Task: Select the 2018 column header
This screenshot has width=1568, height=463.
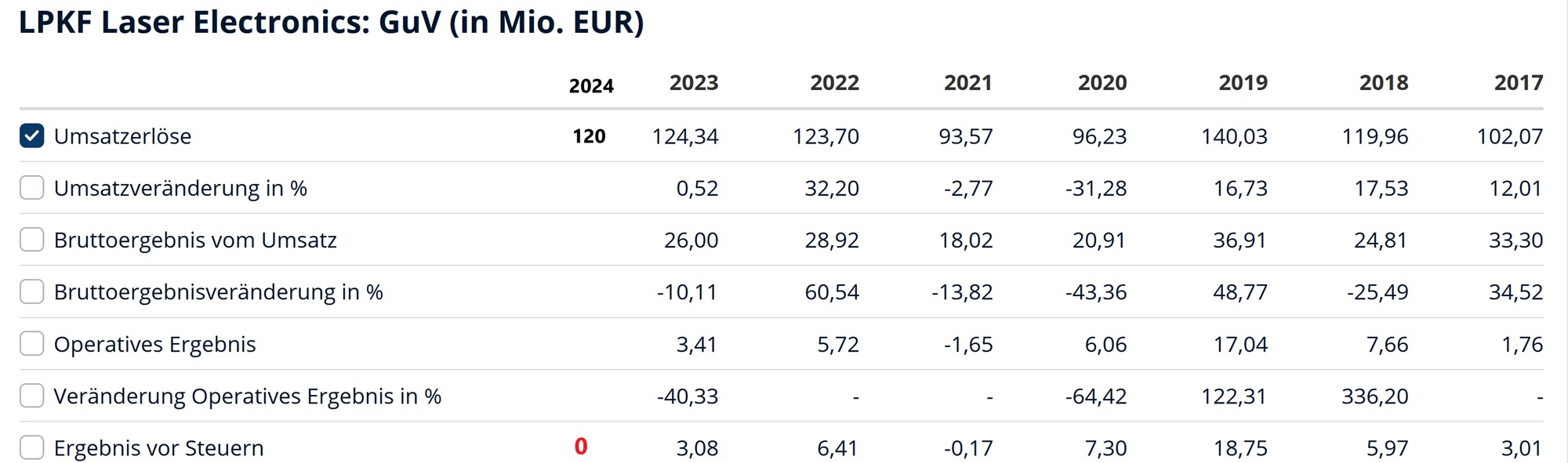Action: (x=1383, y=82)
